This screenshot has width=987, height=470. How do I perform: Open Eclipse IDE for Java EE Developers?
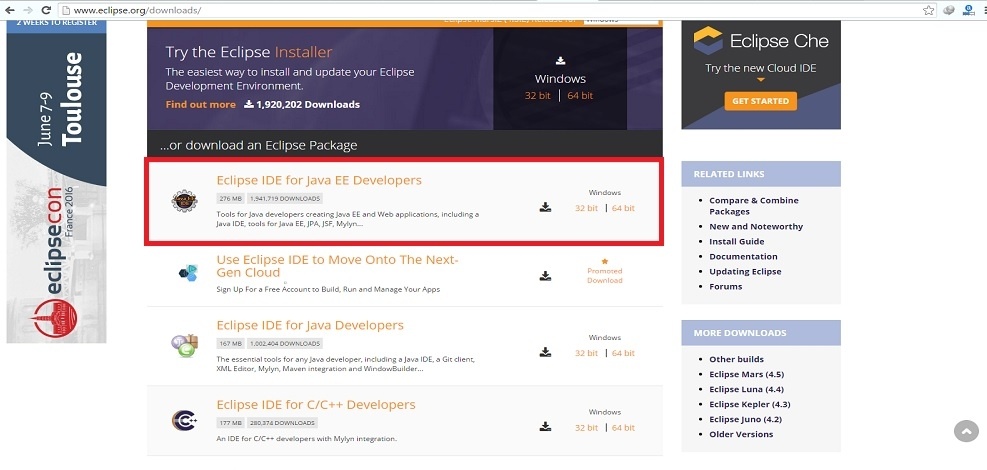pos(319,181)
